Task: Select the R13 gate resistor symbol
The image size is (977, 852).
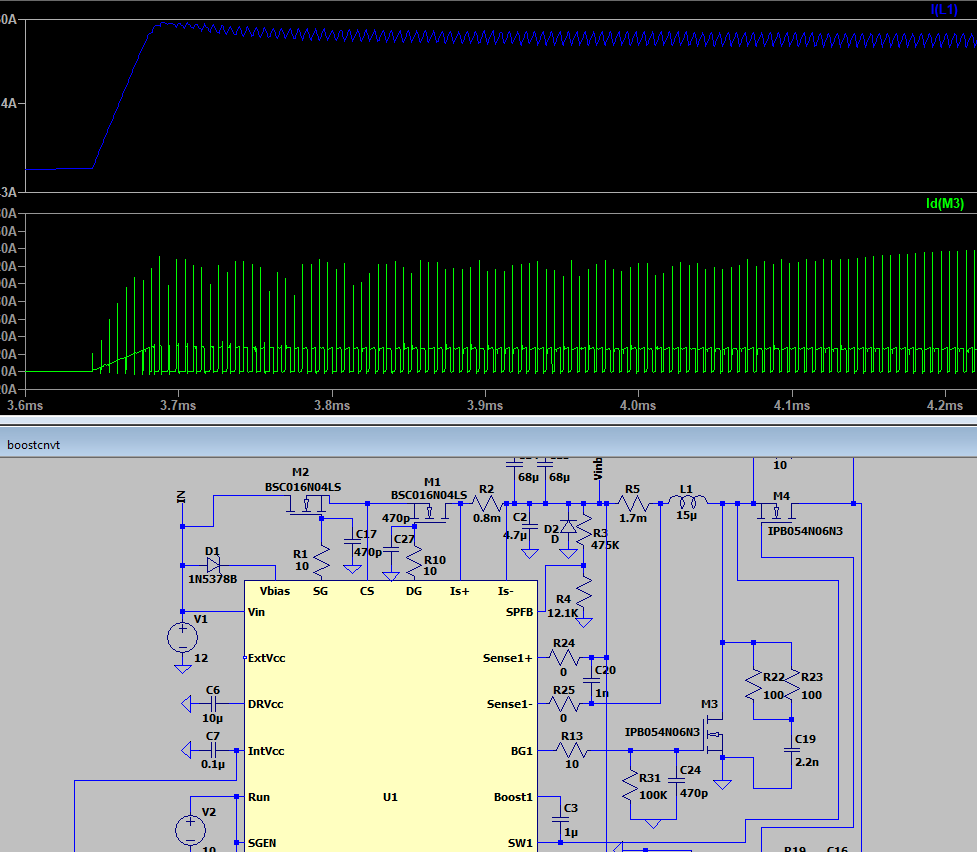Action: tap(572, 750)
